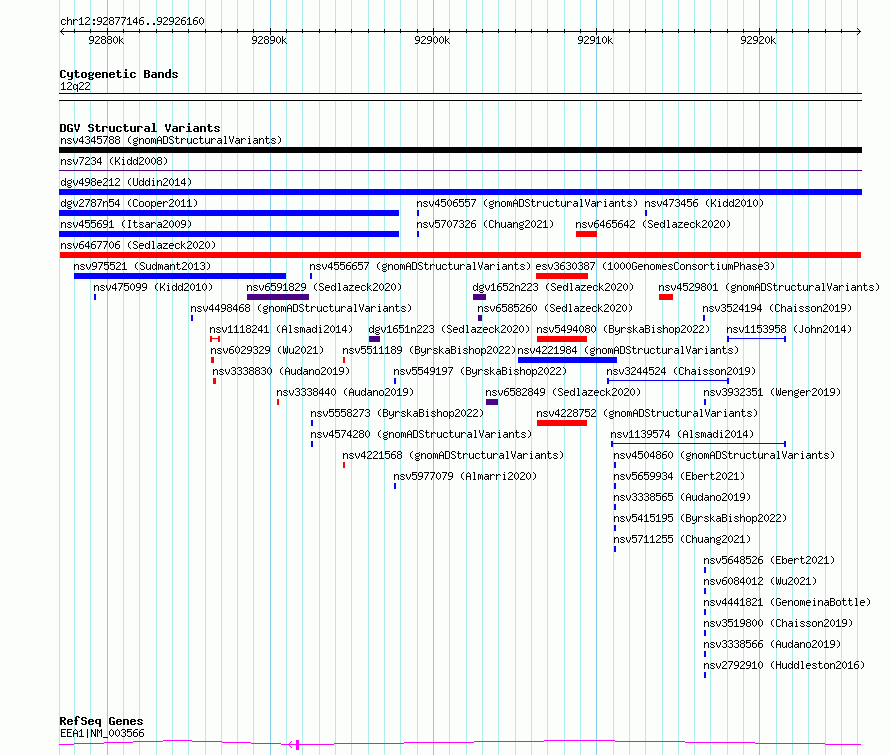890x755 pixels.
Task: Open nsv4504860 (gnomADStructuralVariants) label
Action: [724, 455]
